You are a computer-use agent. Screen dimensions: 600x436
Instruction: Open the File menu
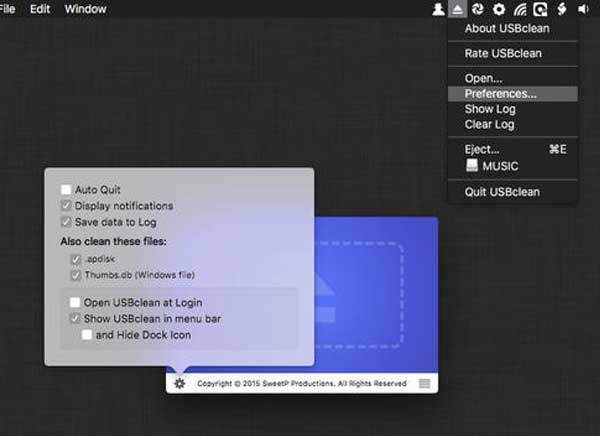(x=7, y=9)
